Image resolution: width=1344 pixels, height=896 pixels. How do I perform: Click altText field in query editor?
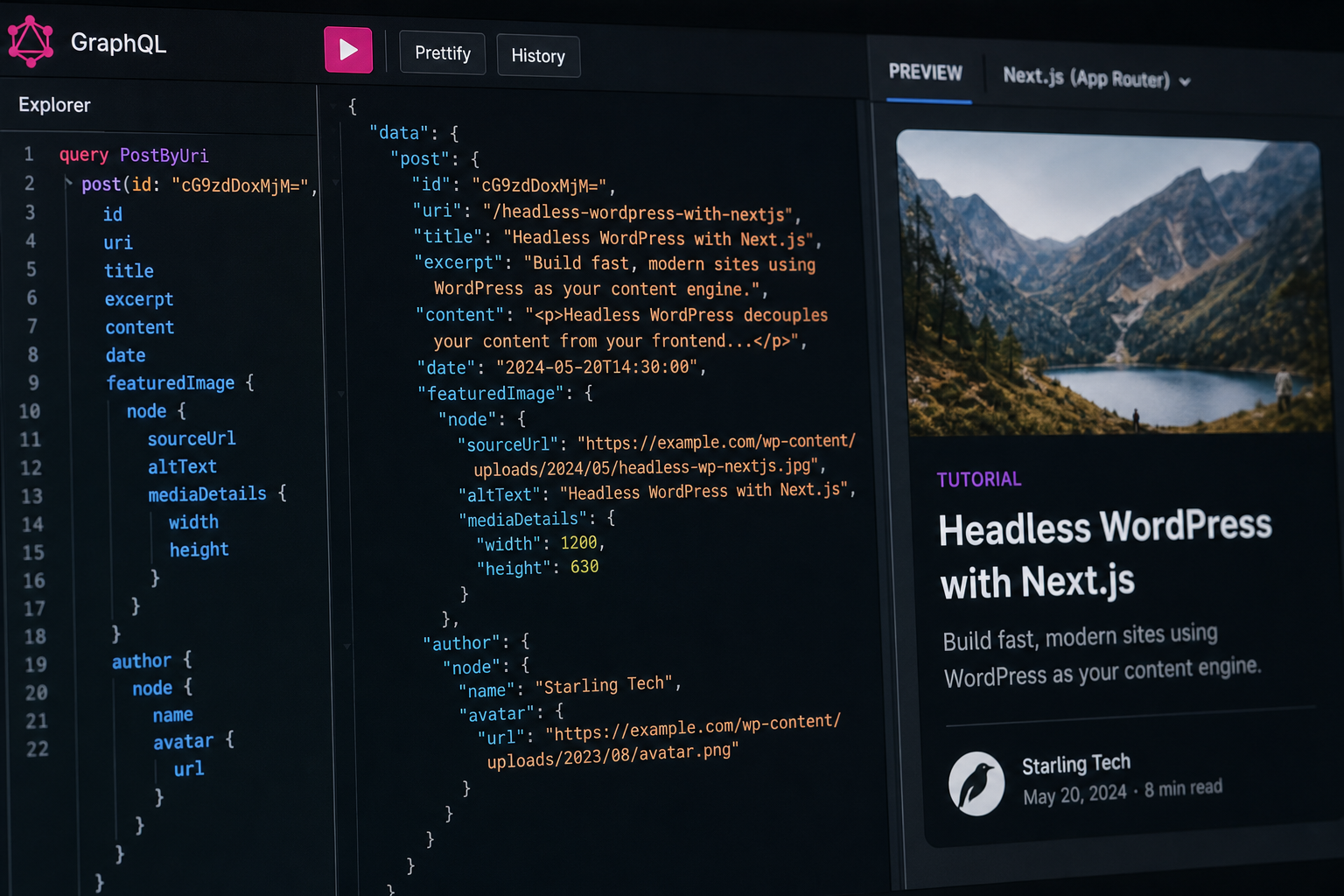tap(182, 466)
